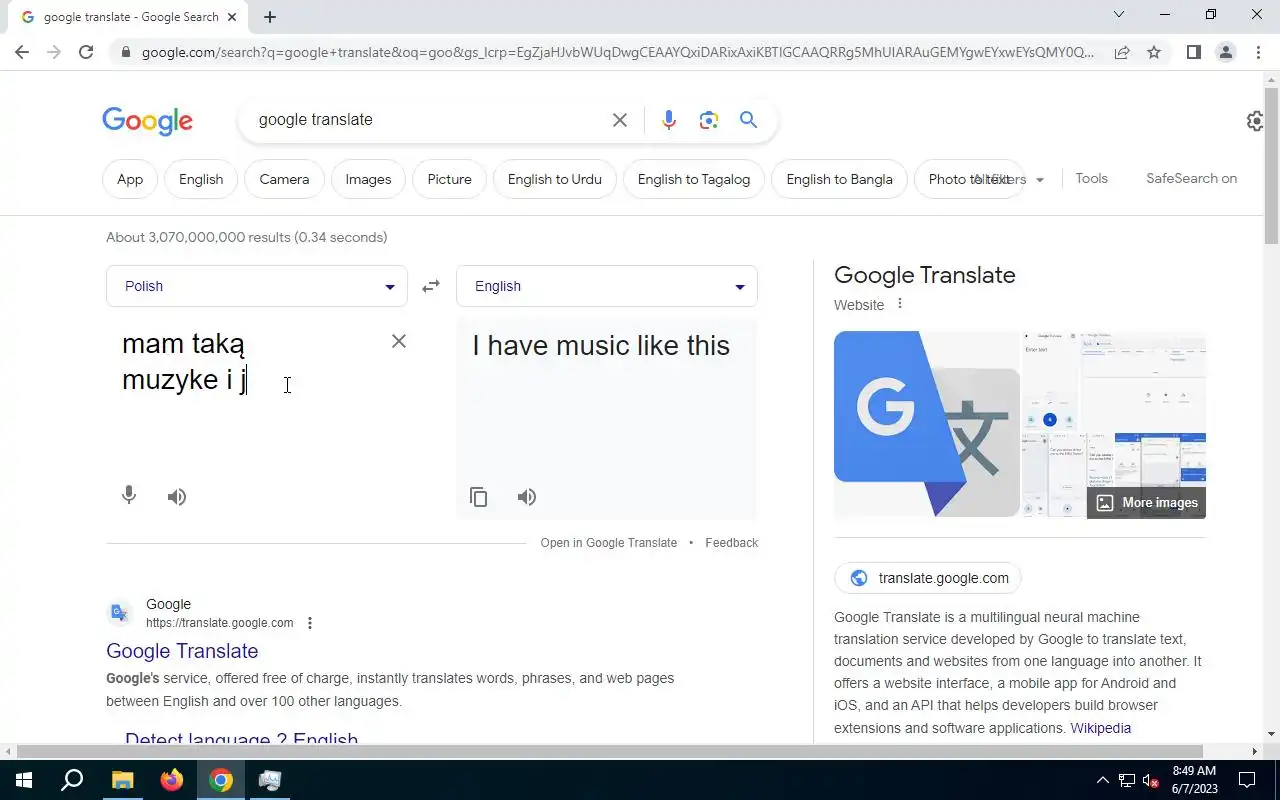Select the English filter chip

(x=201, y=179)
